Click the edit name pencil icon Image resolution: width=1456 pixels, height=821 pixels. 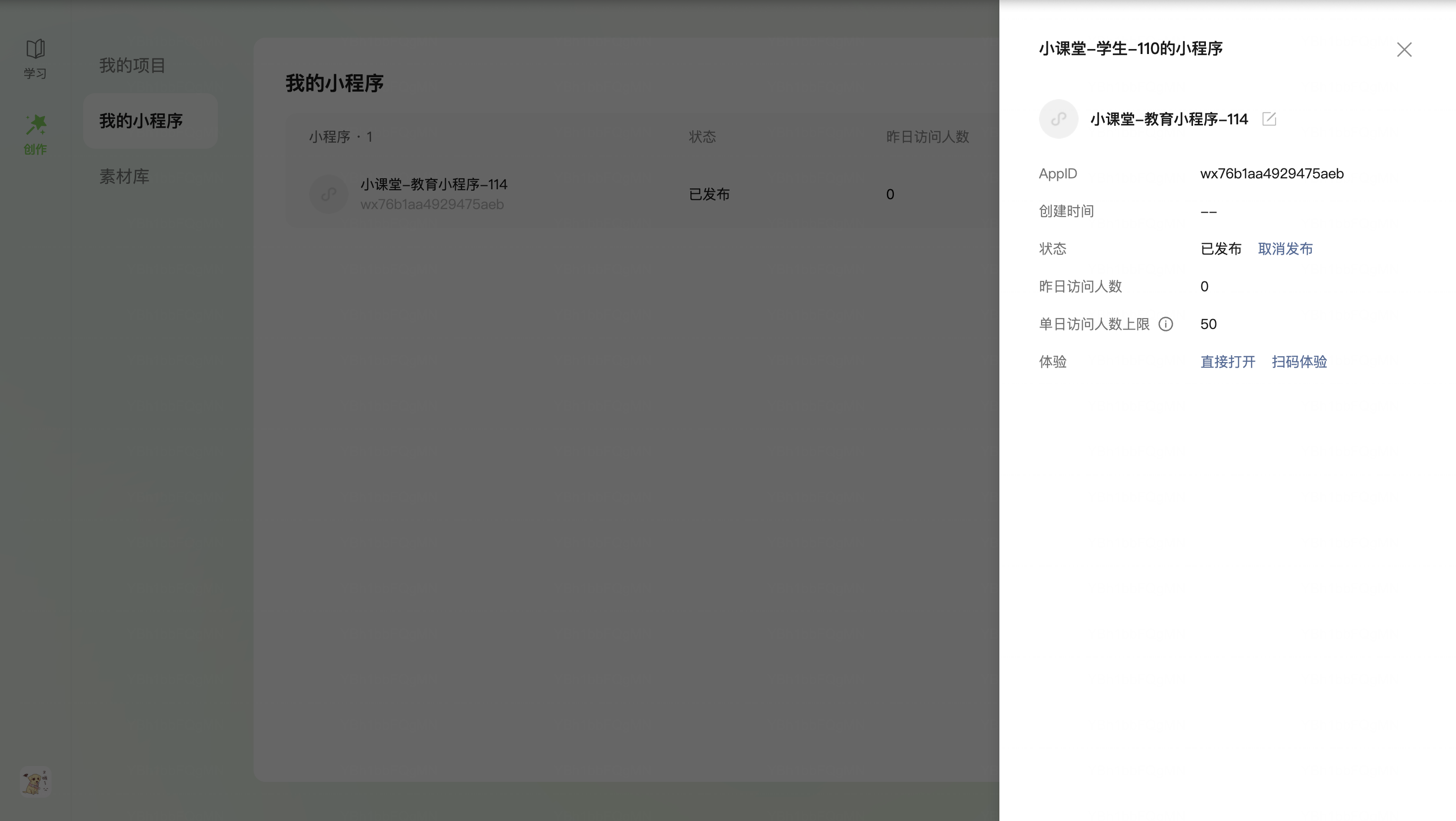coord(1269,119)
